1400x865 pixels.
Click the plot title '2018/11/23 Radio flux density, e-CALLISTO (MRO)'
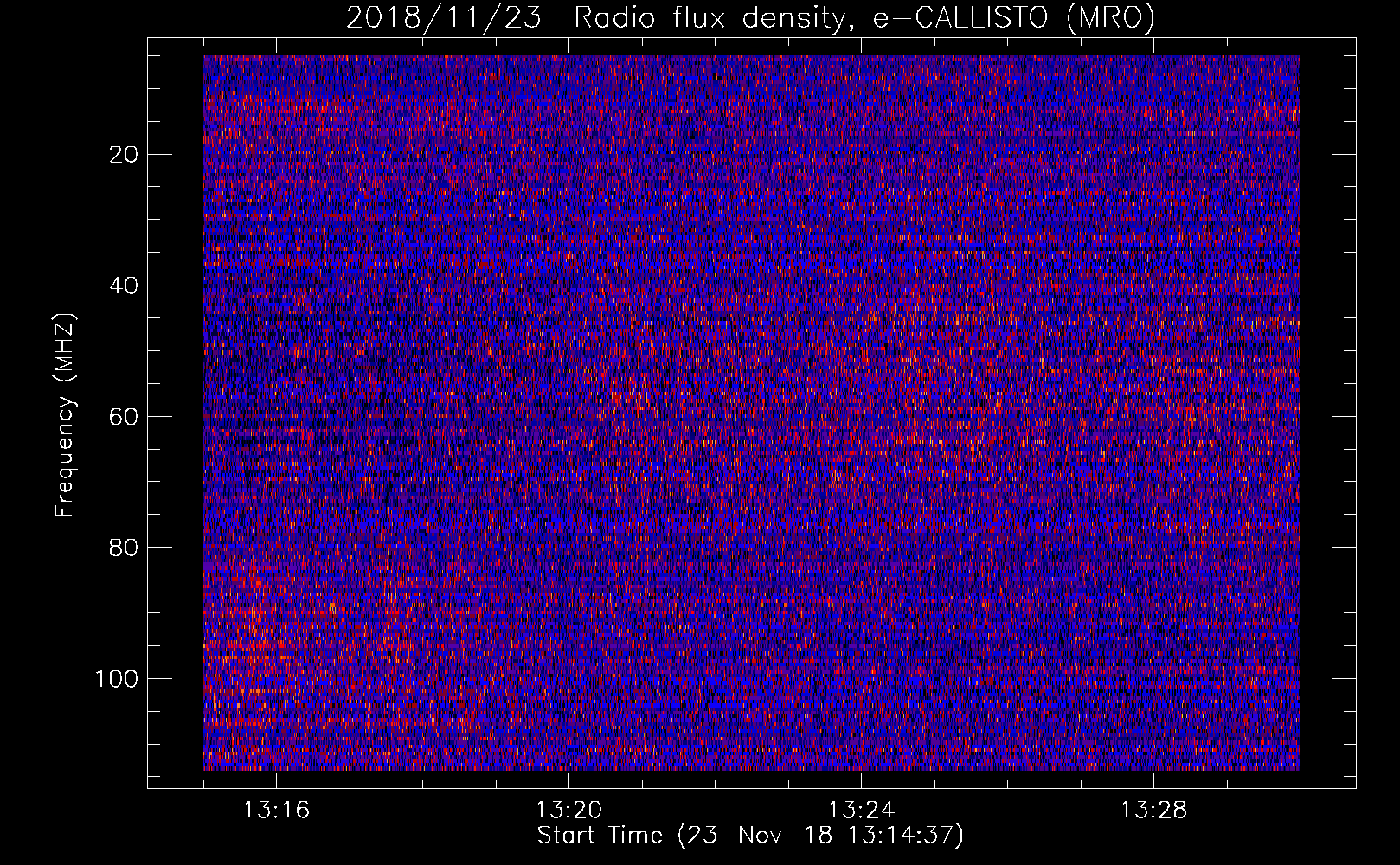(750, 17)
